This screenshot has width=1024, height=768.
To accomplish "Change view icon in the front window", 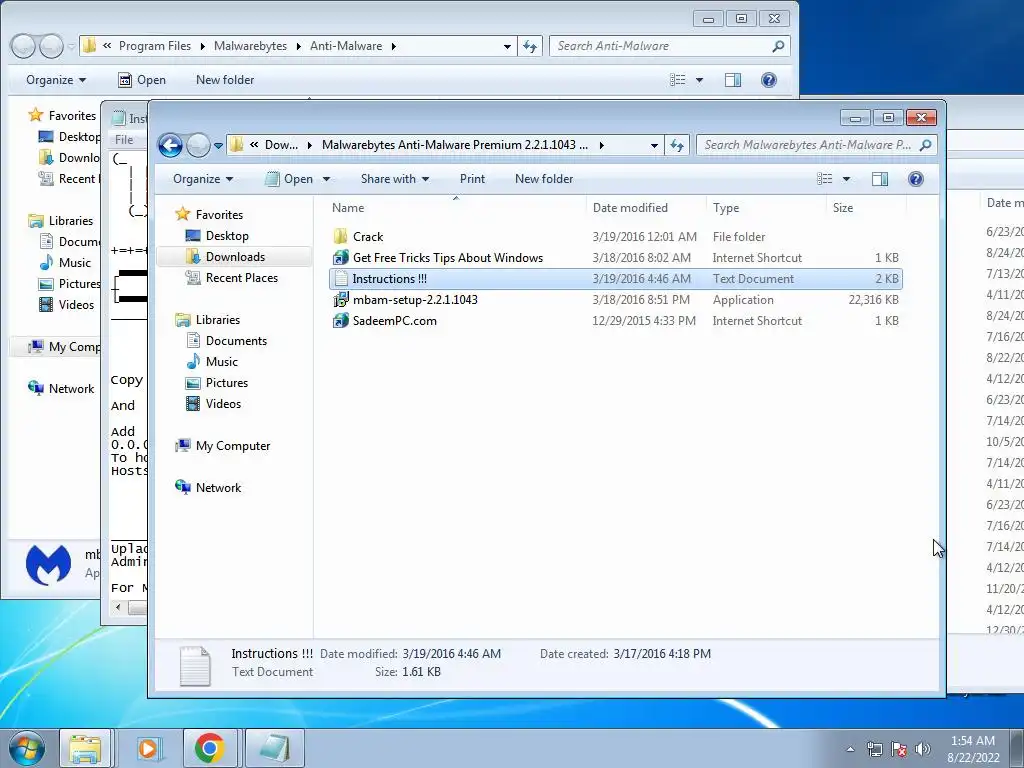I will pos(825,179).
